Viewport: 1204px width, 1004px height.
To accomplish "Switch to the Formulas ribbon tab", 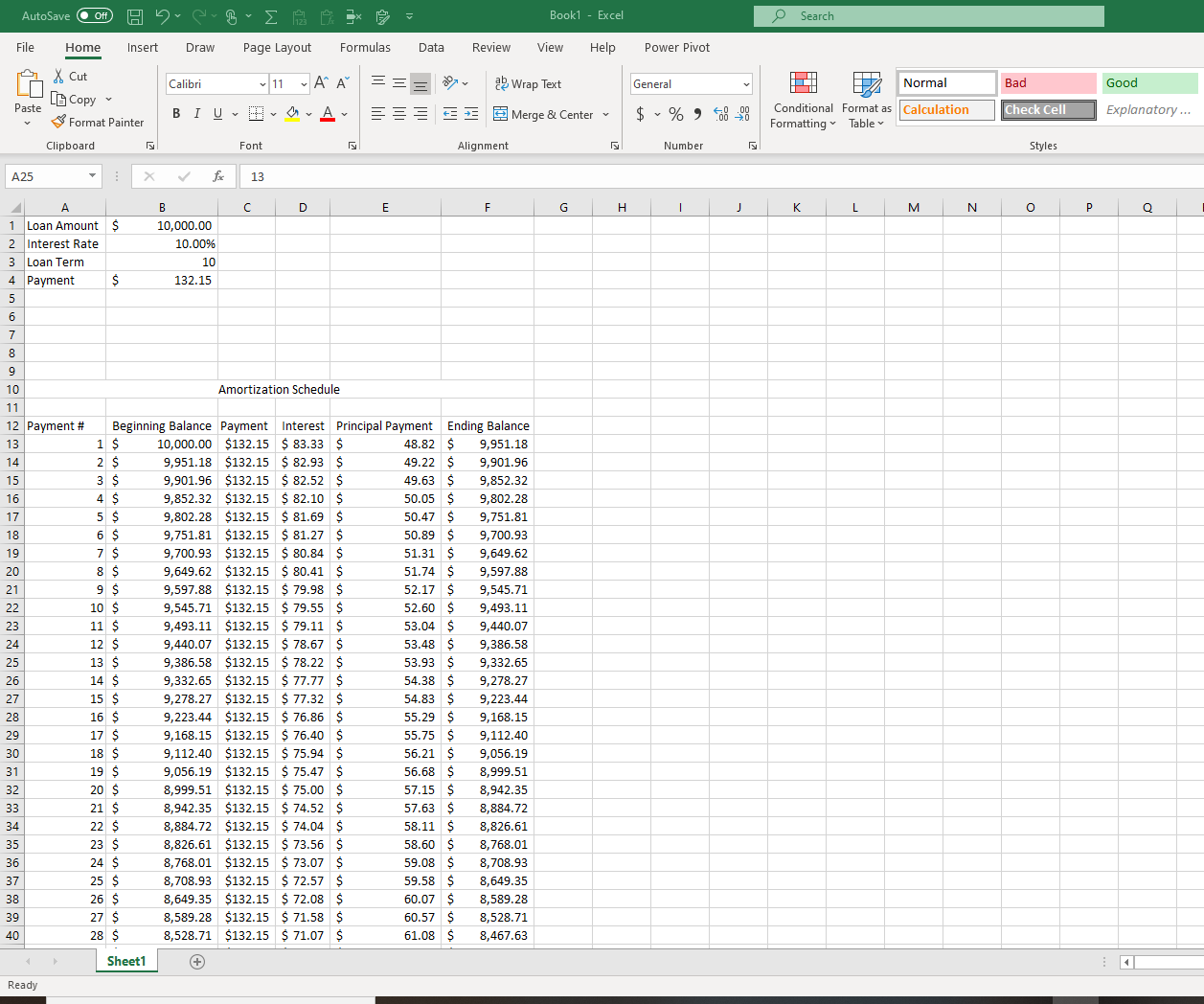I will [365, 47].
